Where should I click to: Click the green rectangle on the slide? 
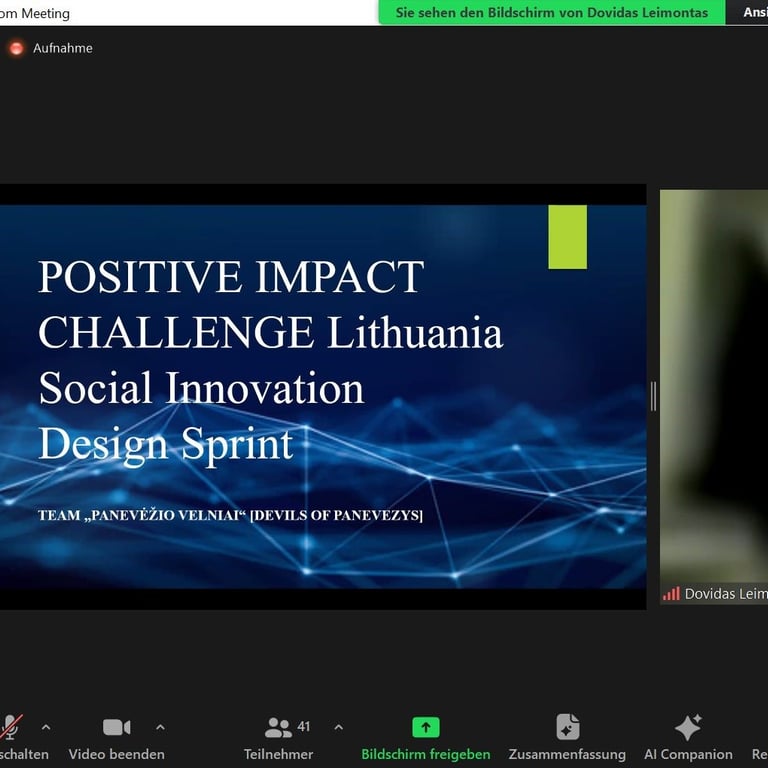[x=568, y=237]
